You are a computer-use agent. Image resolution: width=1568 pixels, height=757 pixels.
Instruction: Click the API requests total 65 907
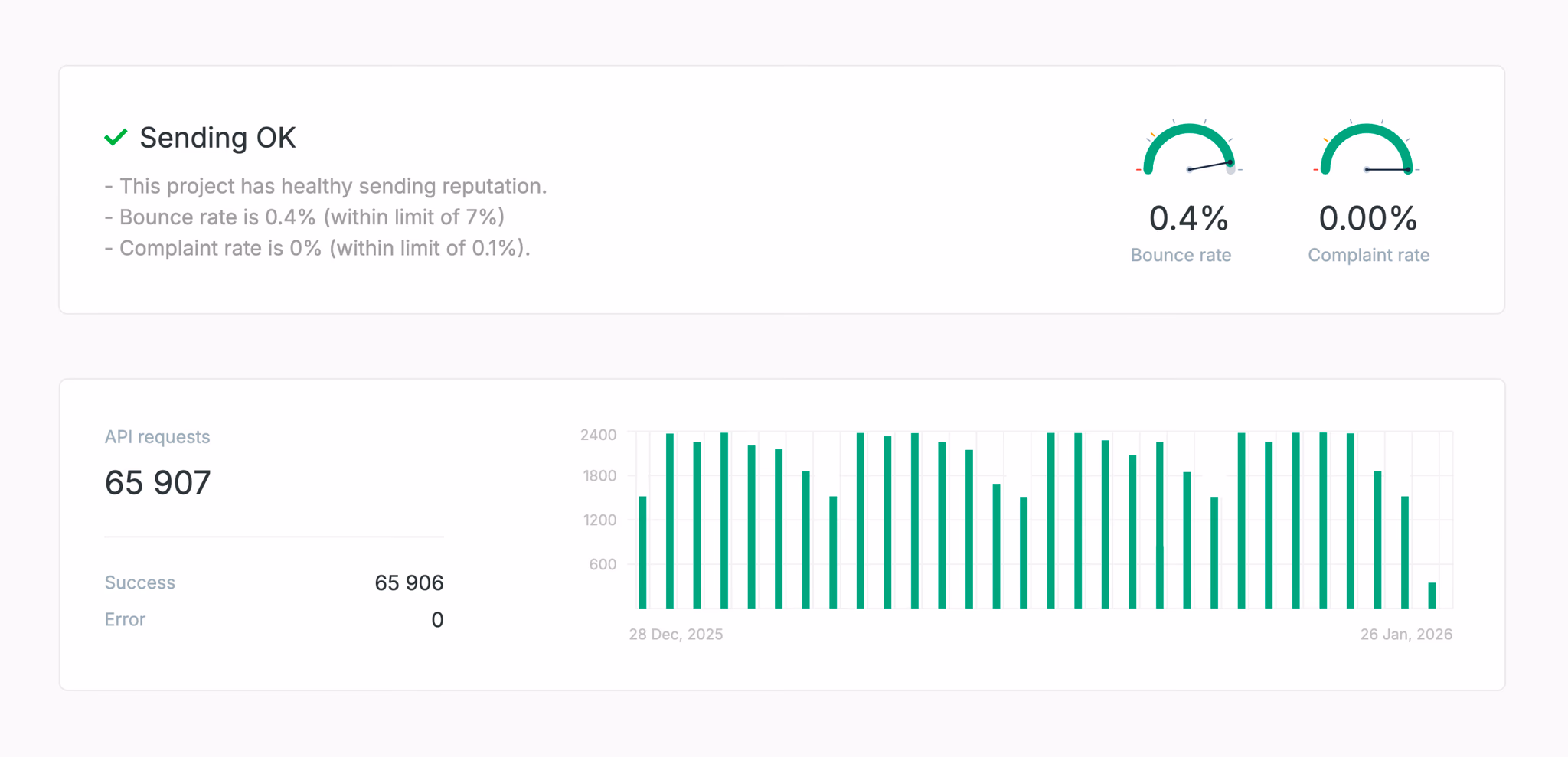coord(158,481)
